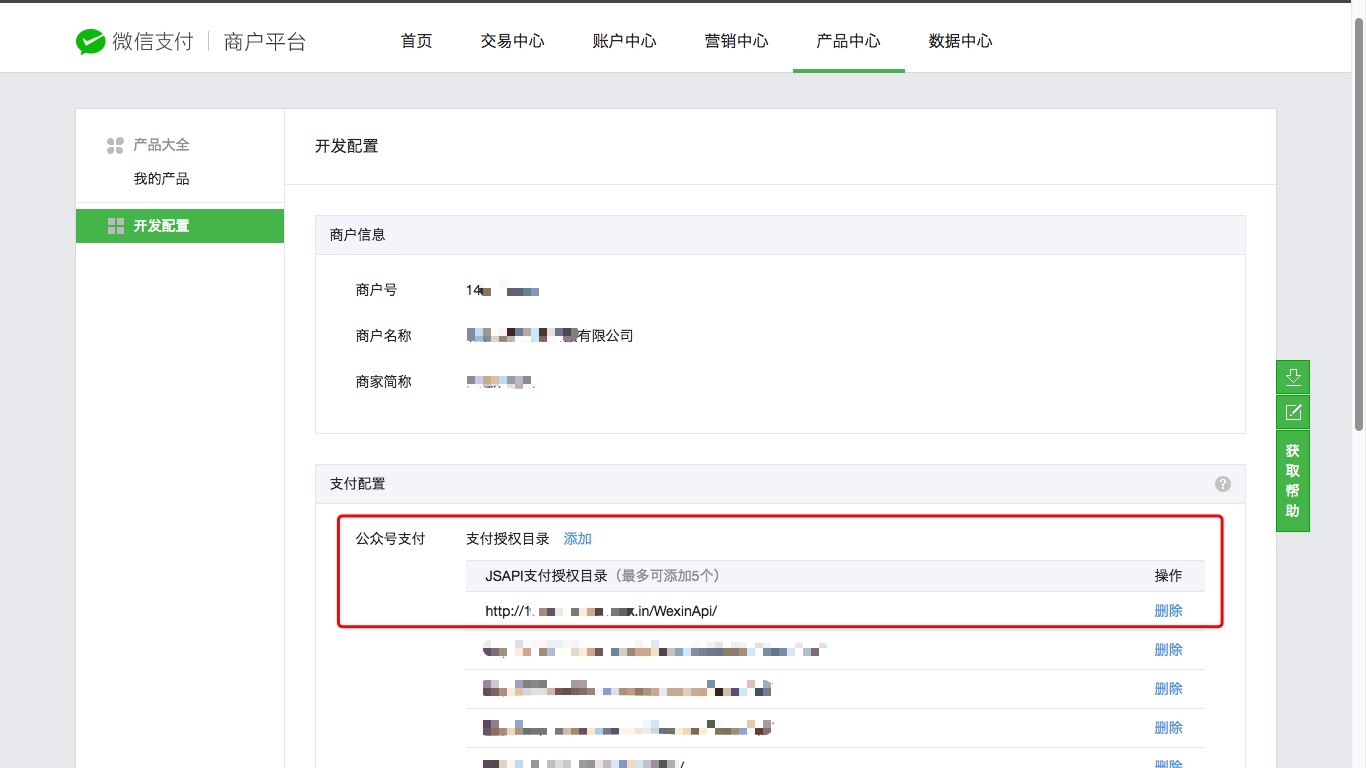Open 产品大全 in the sidebar

pyautogui.click(x=161, y=145)
